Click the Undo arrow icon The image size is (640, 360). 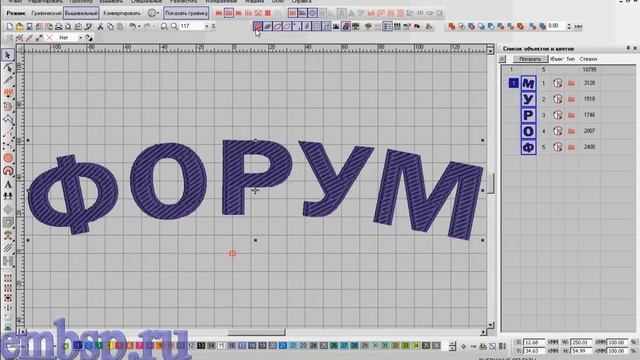132,27
